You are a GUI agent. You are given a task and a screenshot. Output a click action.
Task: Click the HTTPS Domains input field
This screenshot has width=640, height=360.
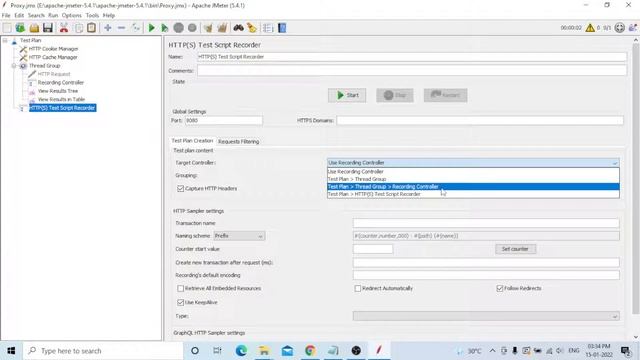480,121
